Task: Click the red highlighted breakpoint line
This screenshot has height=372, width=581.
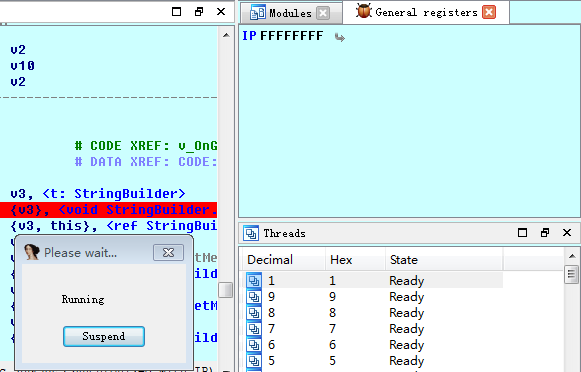Action: click(x=109, y=210)
